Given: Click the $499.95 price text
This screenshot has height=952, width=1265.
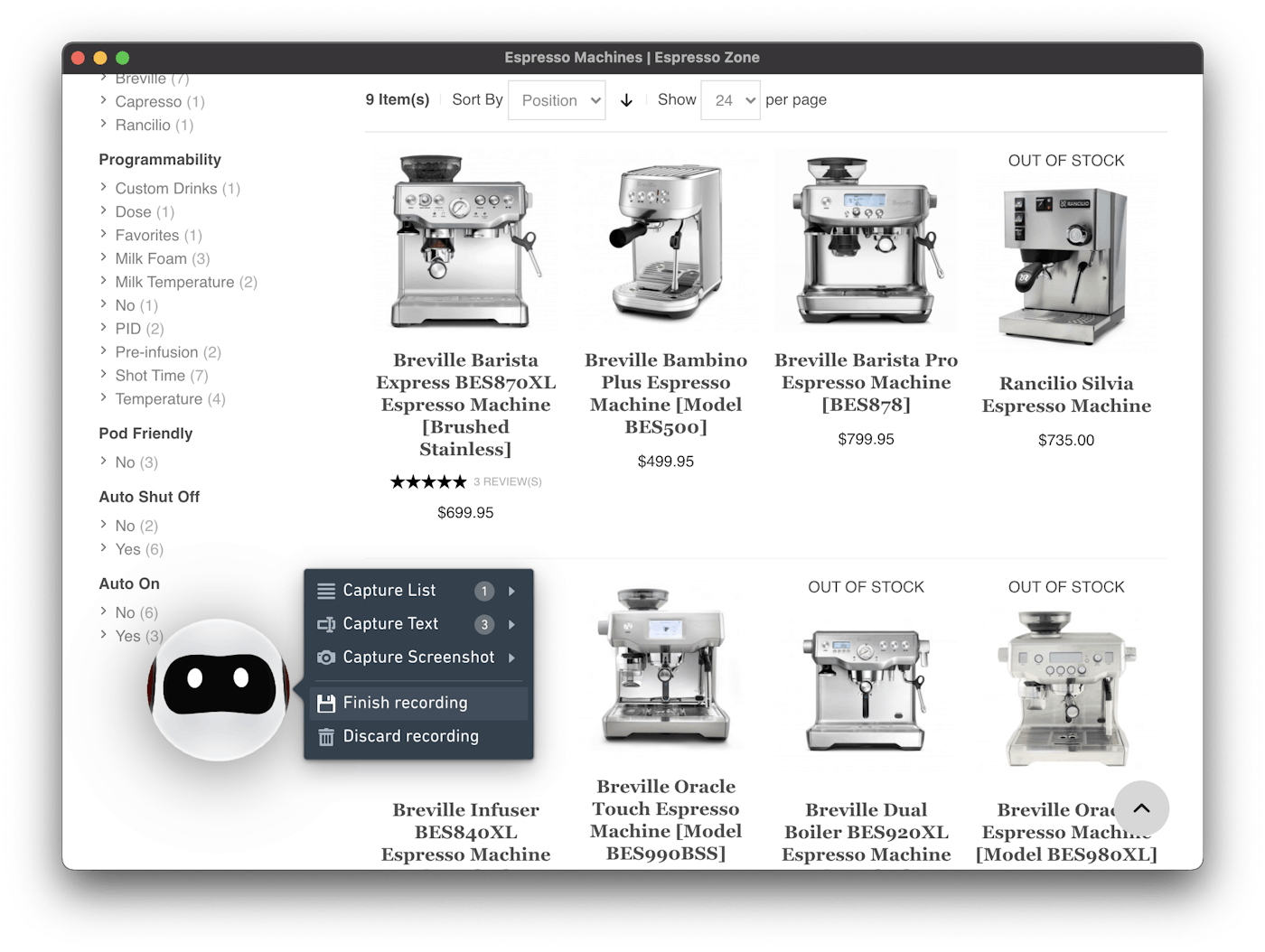Looking at the screenshot, I should tap(666, 462).
